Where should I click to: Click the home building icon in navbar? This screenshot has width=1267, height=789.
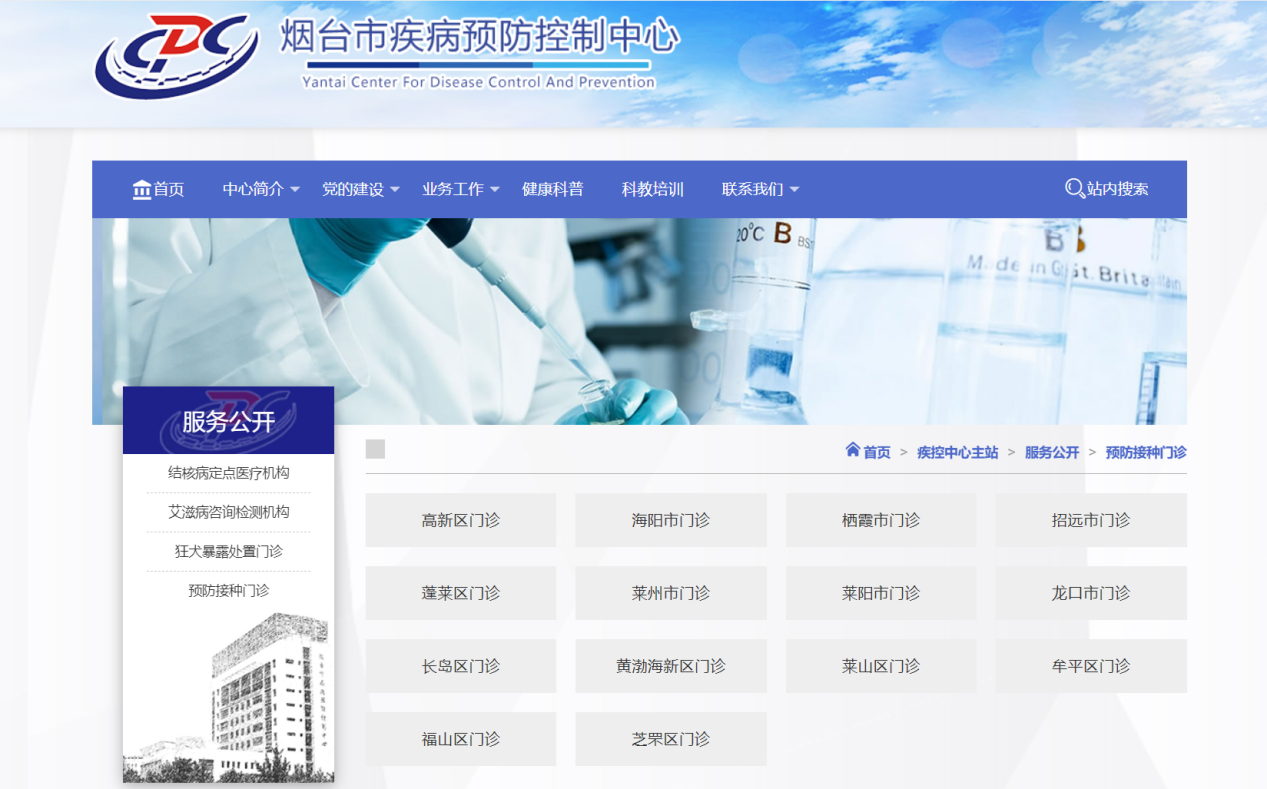142,189
